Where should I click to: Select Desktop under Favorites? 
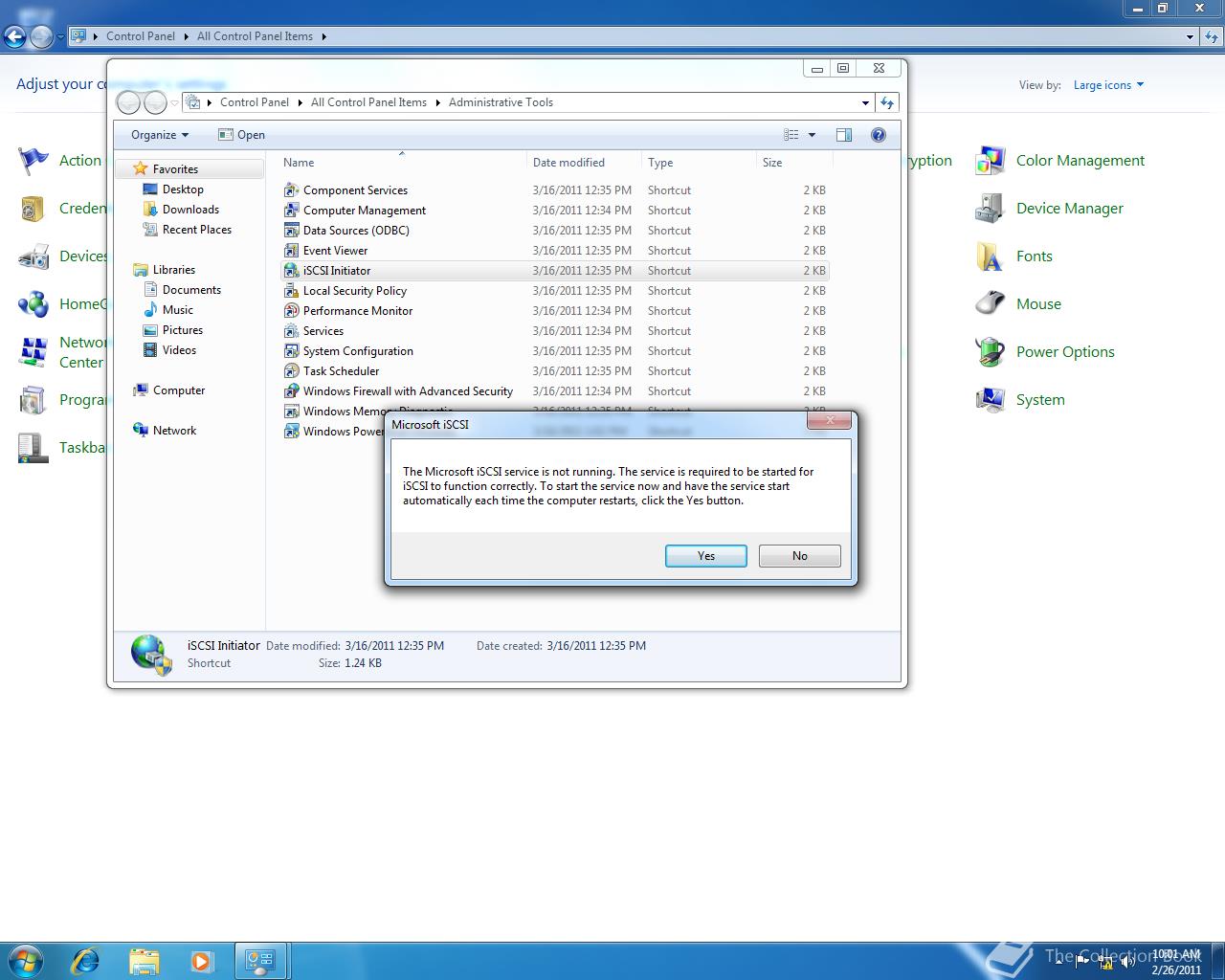click(183, 189)
